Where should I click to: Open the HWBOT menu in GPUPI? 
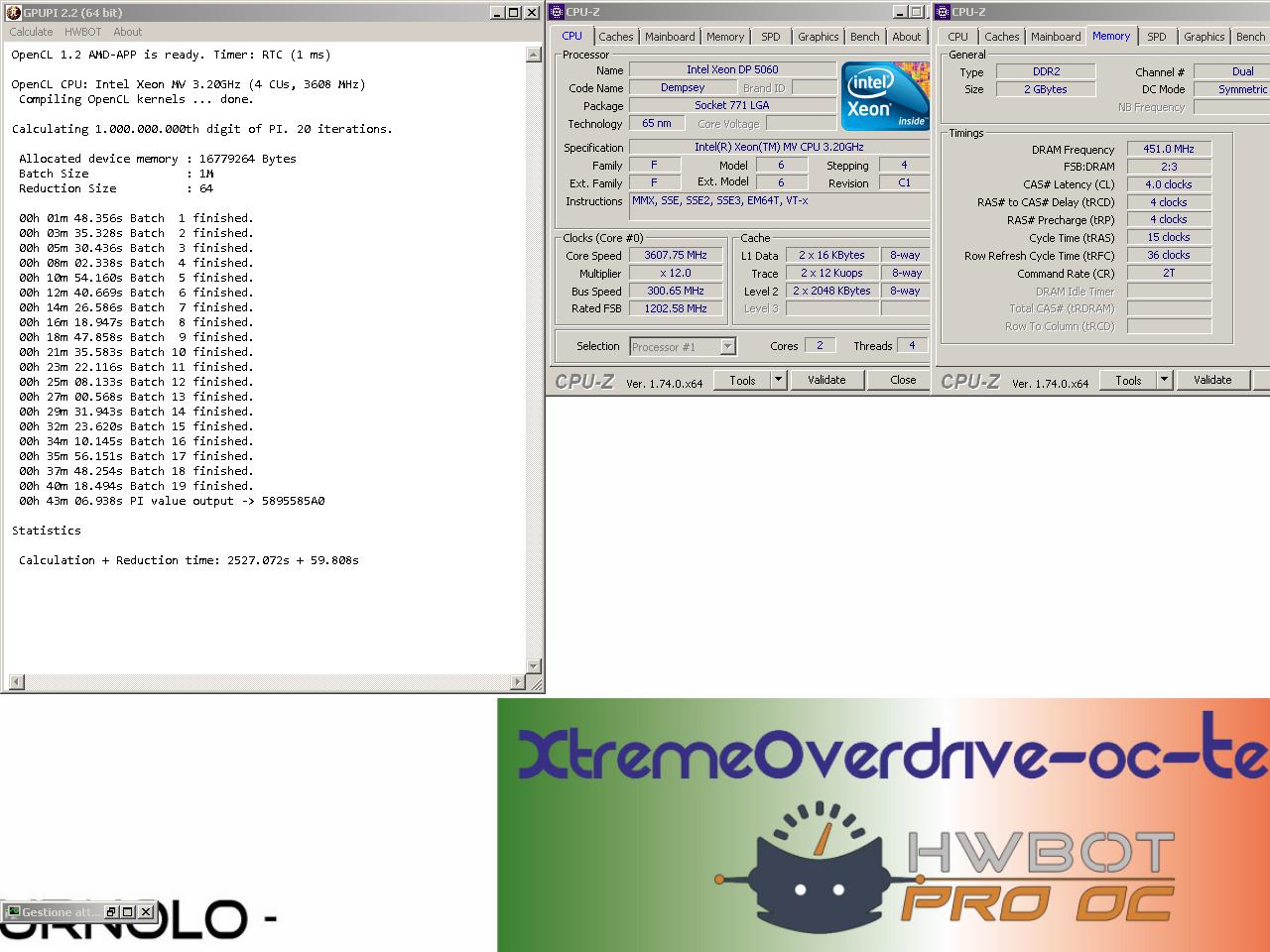(83, 32)
